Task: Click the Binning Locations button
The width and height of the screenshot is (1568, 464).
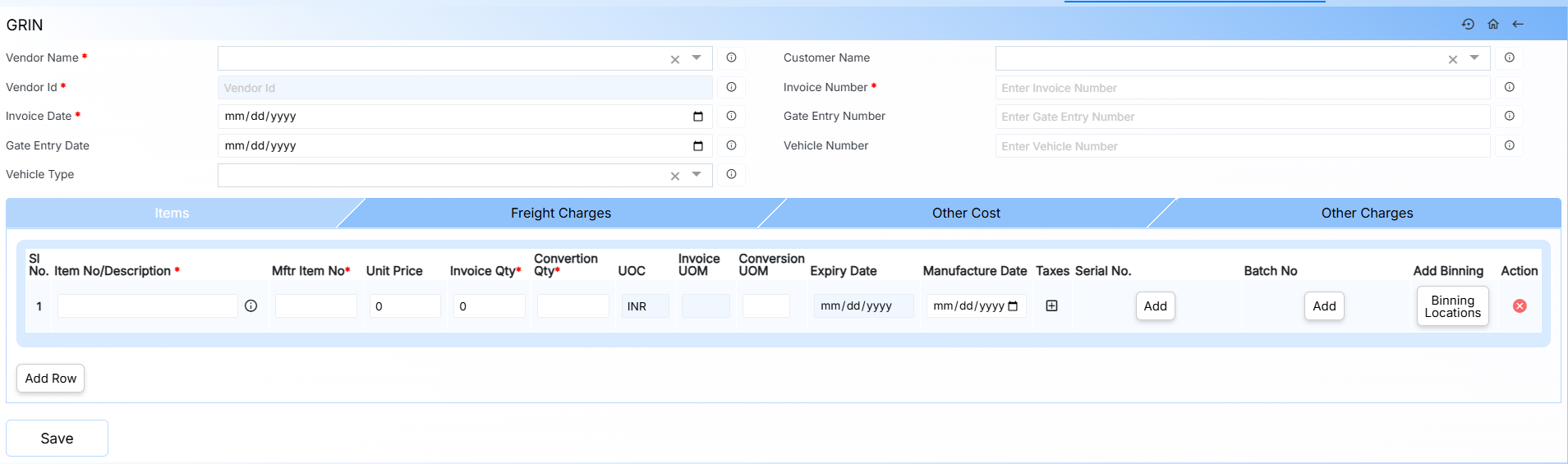Action: click(1452, 306)
